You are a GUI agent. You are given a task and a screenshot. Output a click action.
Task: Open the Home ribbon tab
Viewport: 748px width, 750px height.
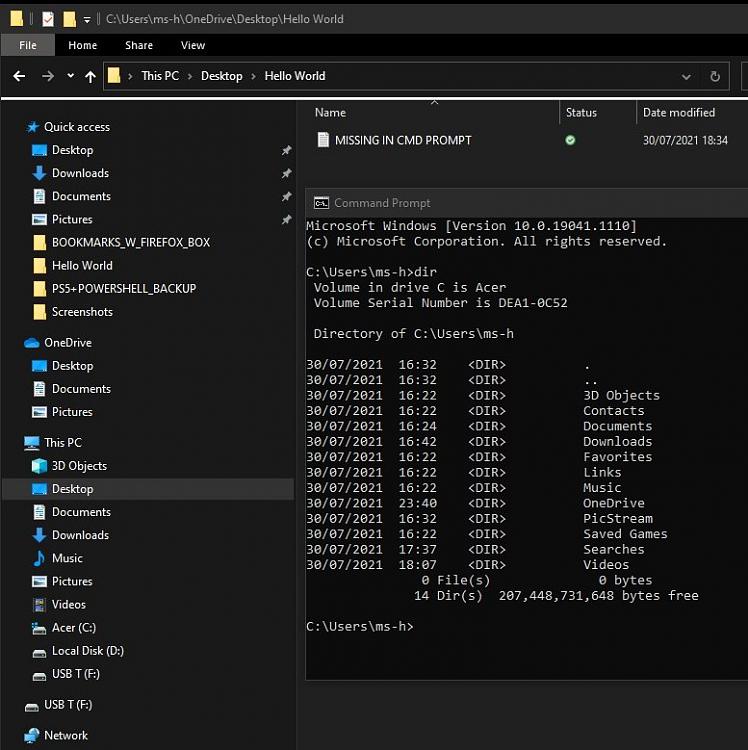click(x=82, y=45)
